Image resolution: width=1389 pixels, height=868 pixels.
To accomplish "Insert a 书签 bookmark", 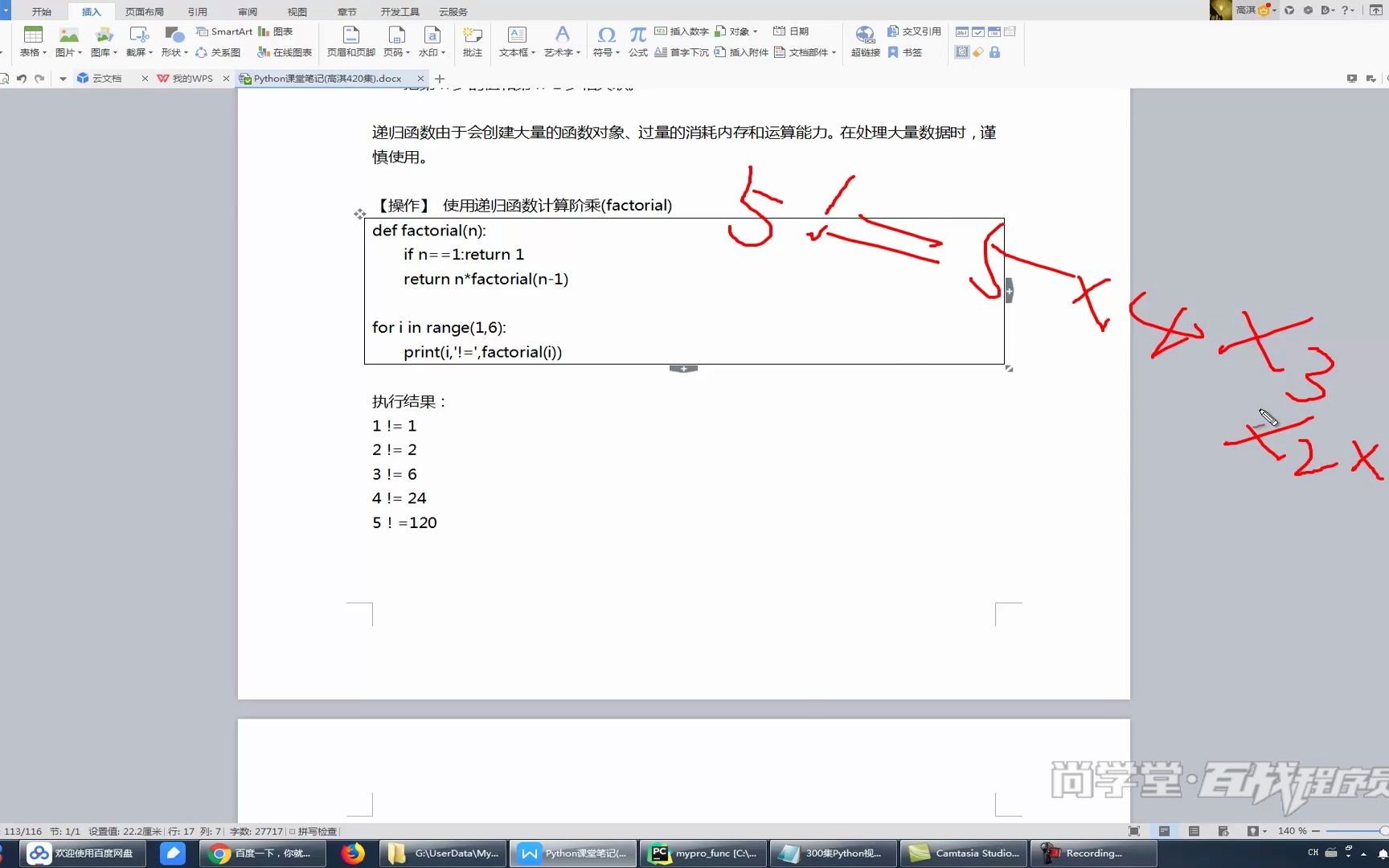I will 905,52.
